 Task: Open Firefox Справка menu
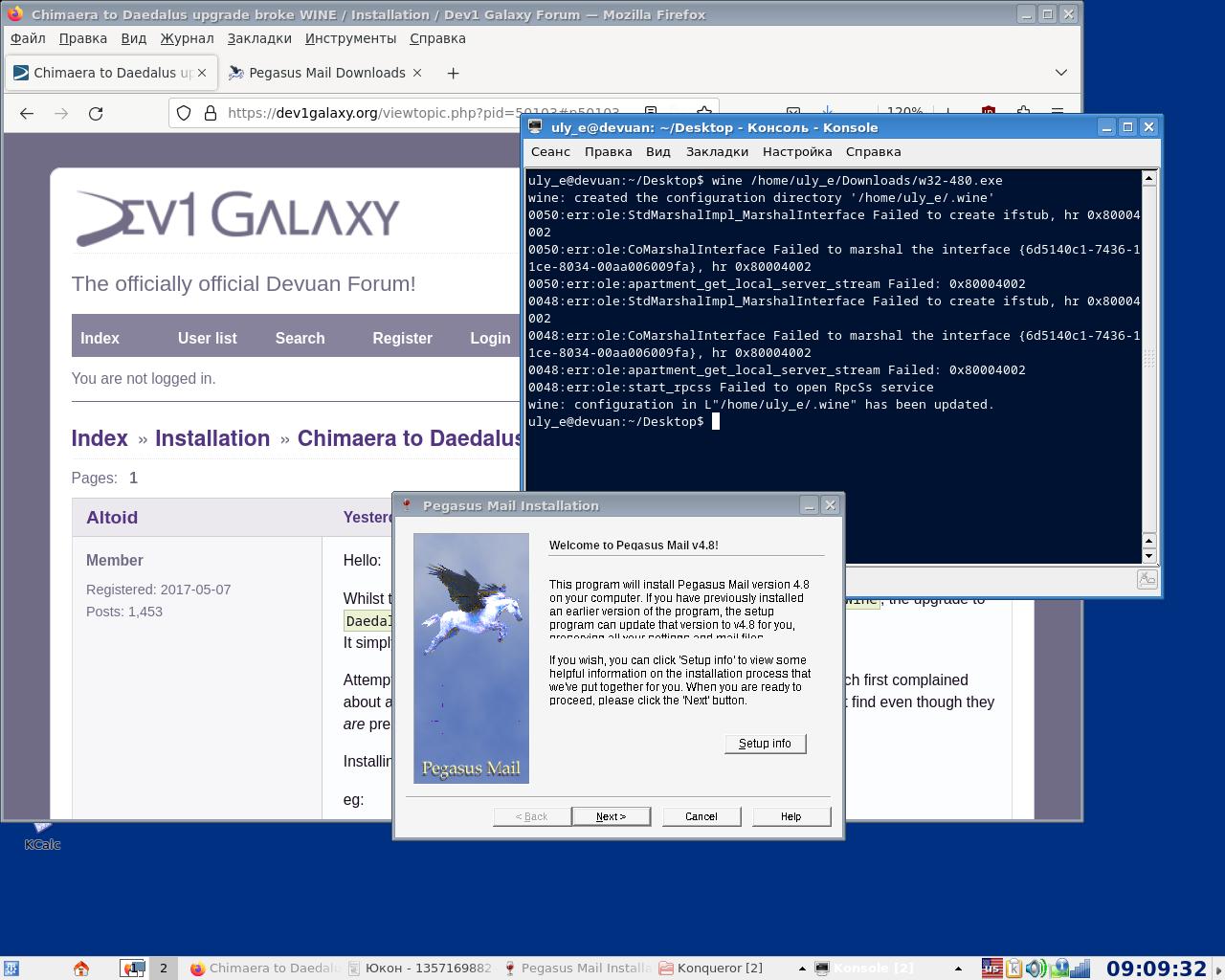point(437,38)
